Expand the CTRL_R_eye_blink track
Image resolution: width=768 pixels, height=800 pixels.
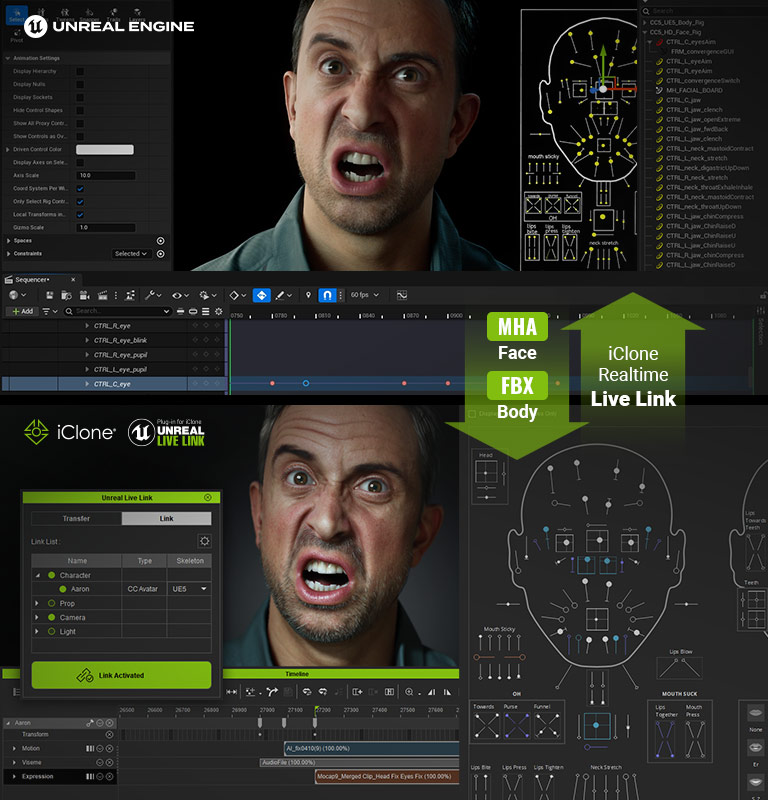(87, 340)
